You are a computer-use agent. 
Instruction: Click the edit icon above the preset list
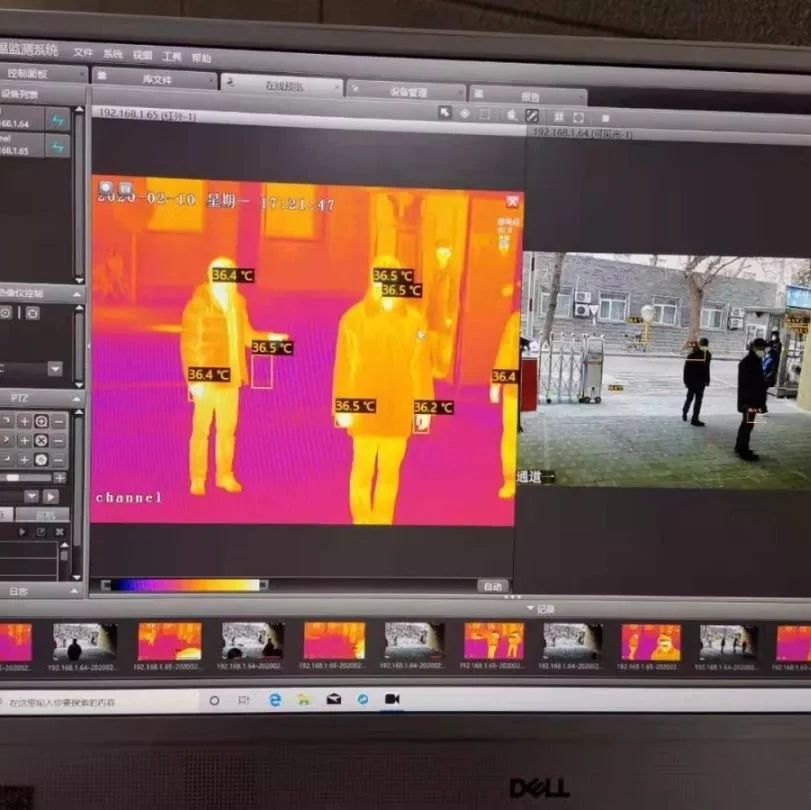coord(41,532)
